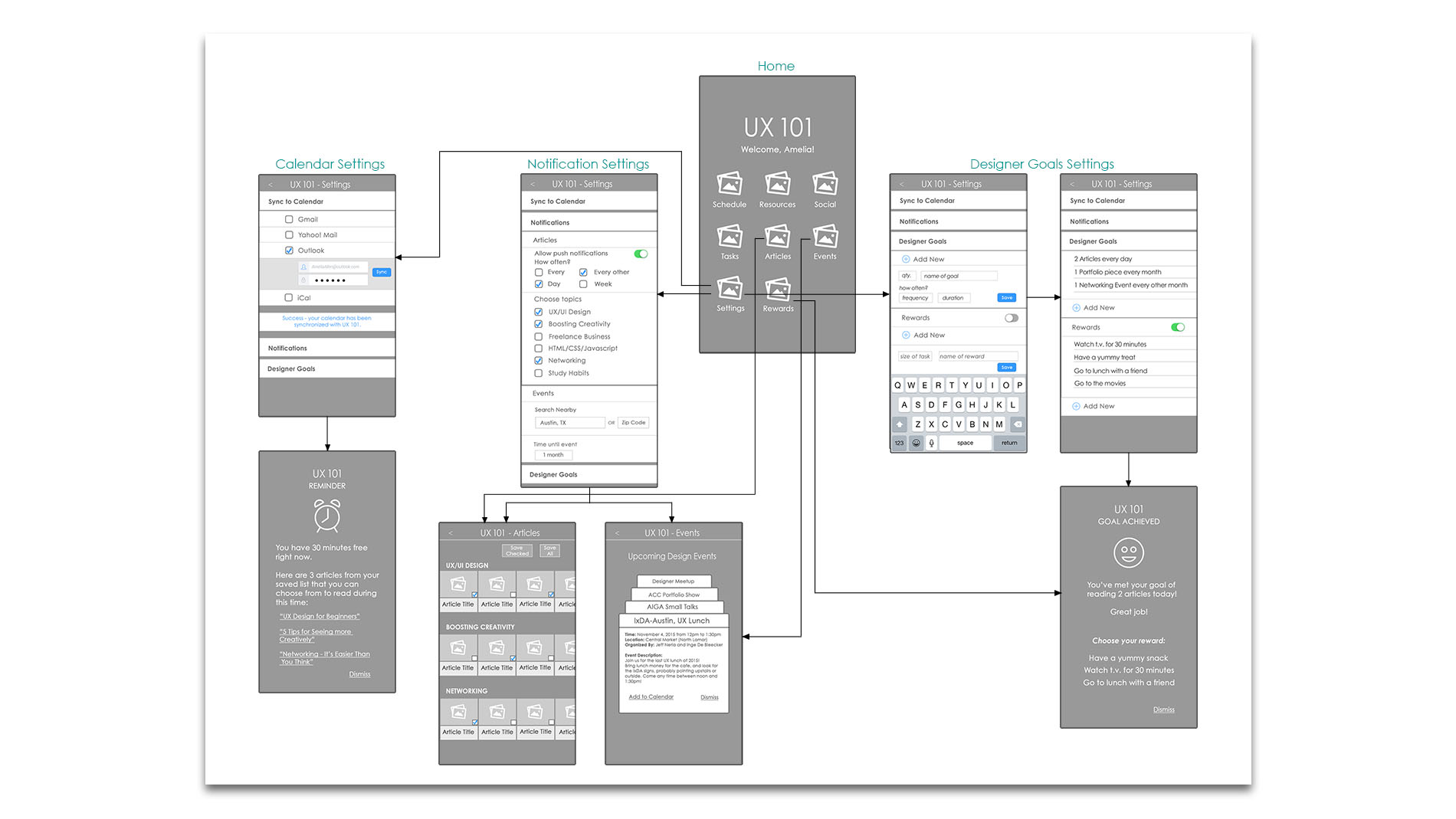Expand Sync to Calendar in Notification Settings

(x=589, y=201)
